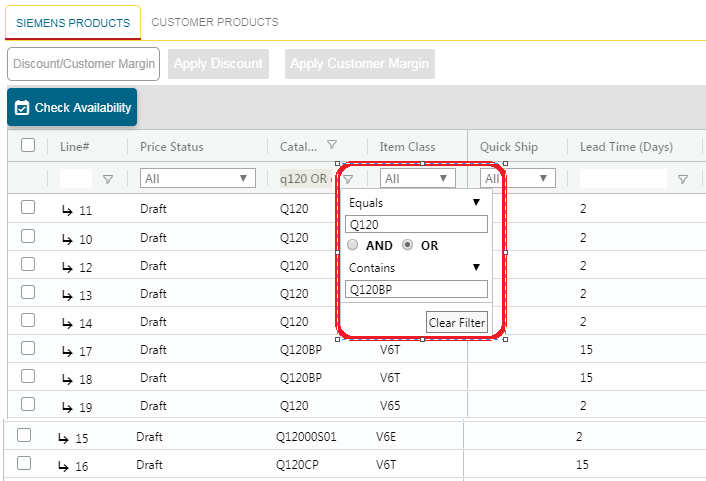Screen dimensions: 706x481
Task: Click the Apply Discount button
Action: (218, 64)
